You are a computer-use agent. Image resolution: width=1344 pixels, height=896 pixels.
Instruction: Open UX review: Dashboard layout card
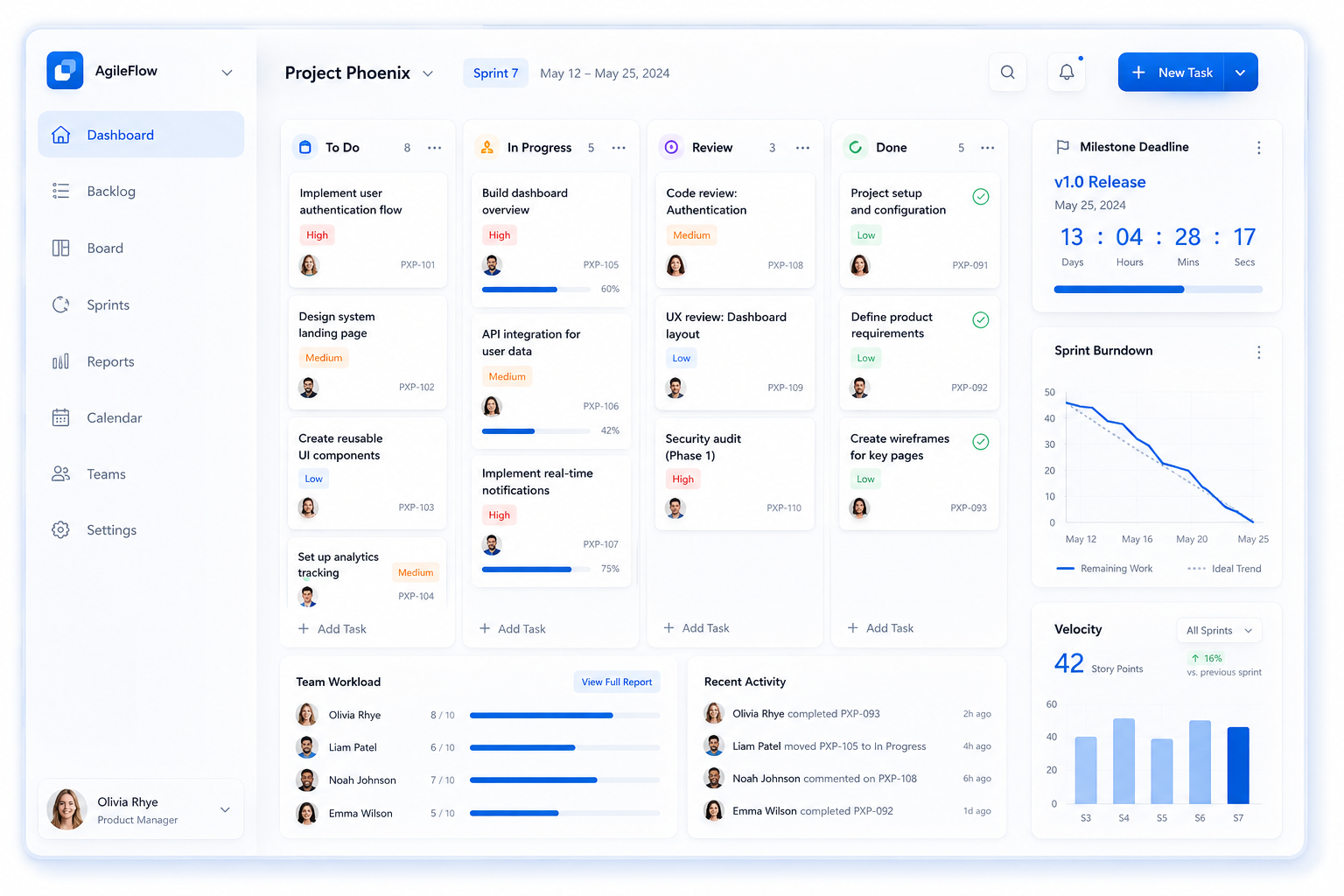[735, 353]
